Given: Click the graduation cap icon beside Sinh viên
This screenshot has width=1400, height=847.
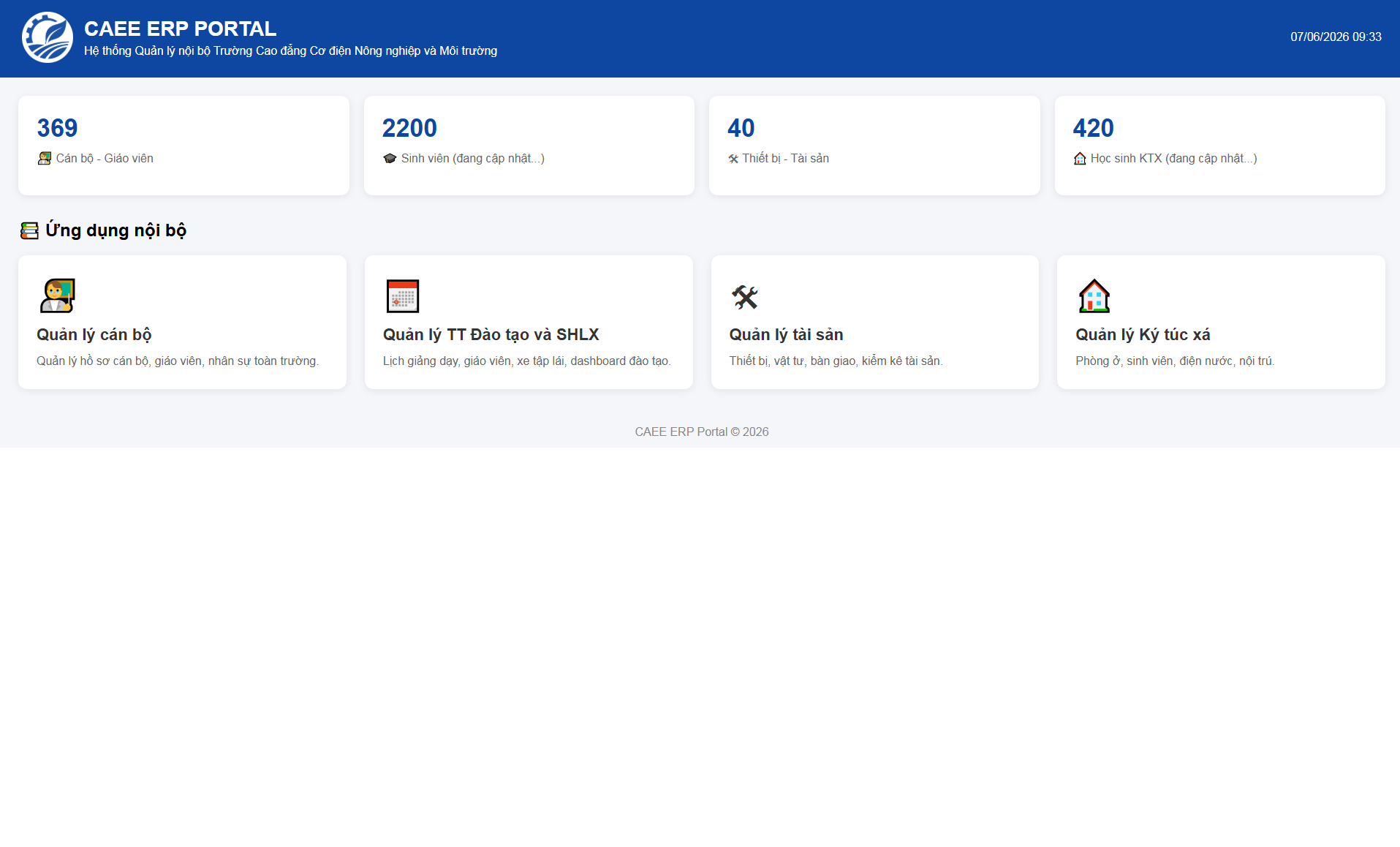Looking at the screenshot, I should coord(390,159).
